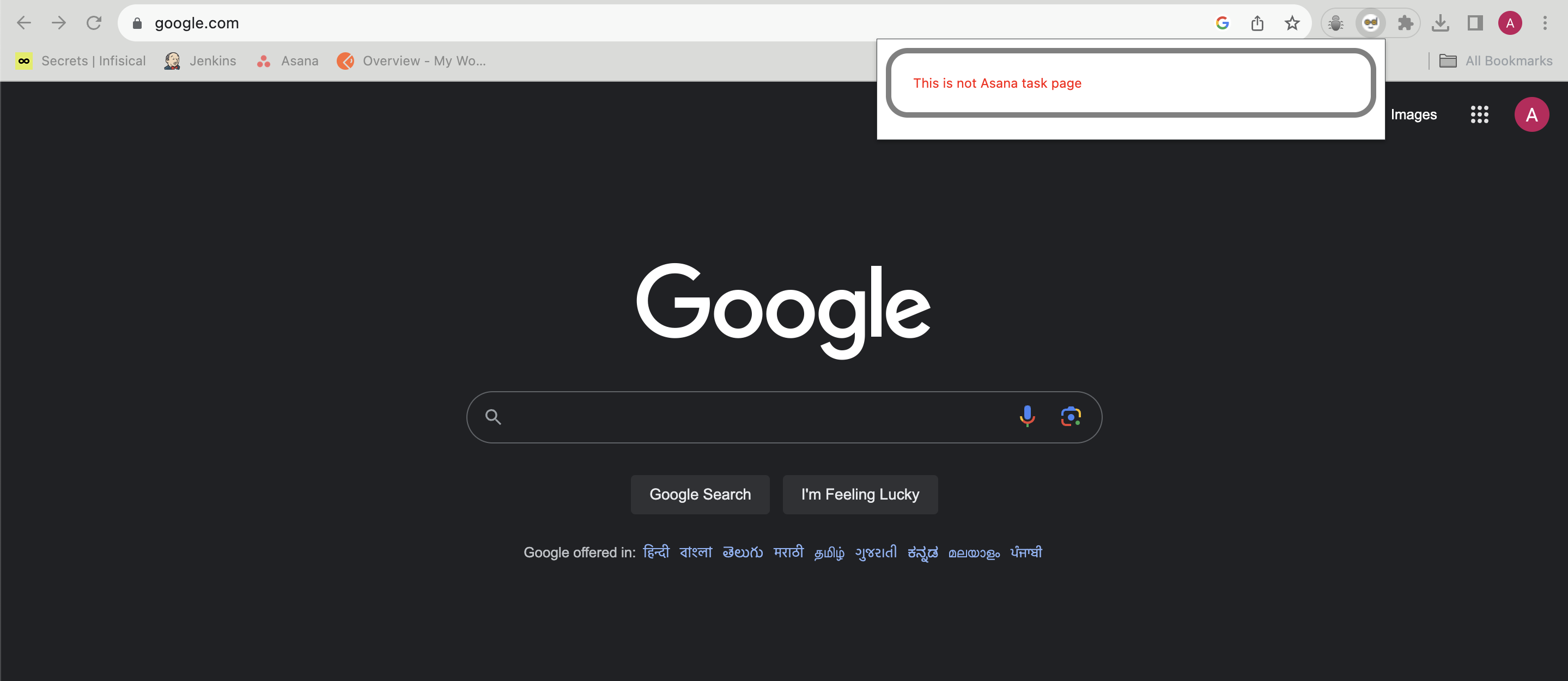This screenshot has height=681, width=1568.
Task: Reload the page with refresh icon
Action: (94, 23)
